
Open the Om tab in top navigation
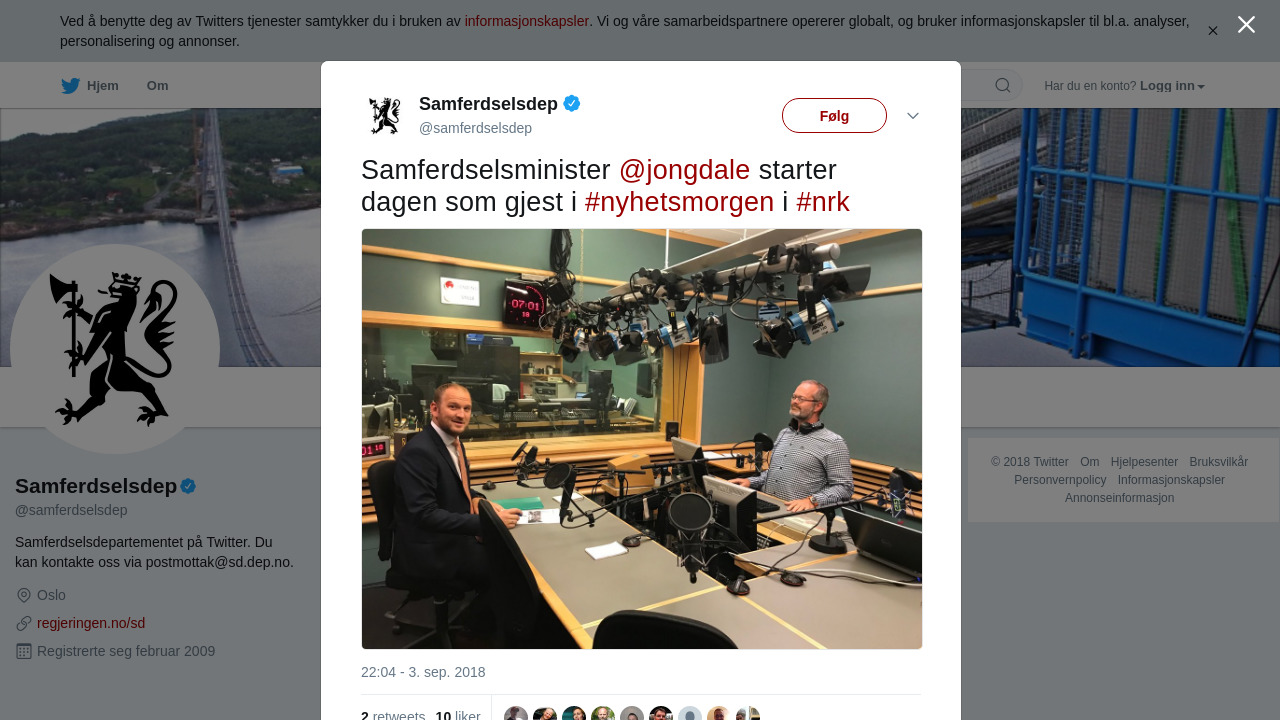pyautogui.click(x=158, y=86)
